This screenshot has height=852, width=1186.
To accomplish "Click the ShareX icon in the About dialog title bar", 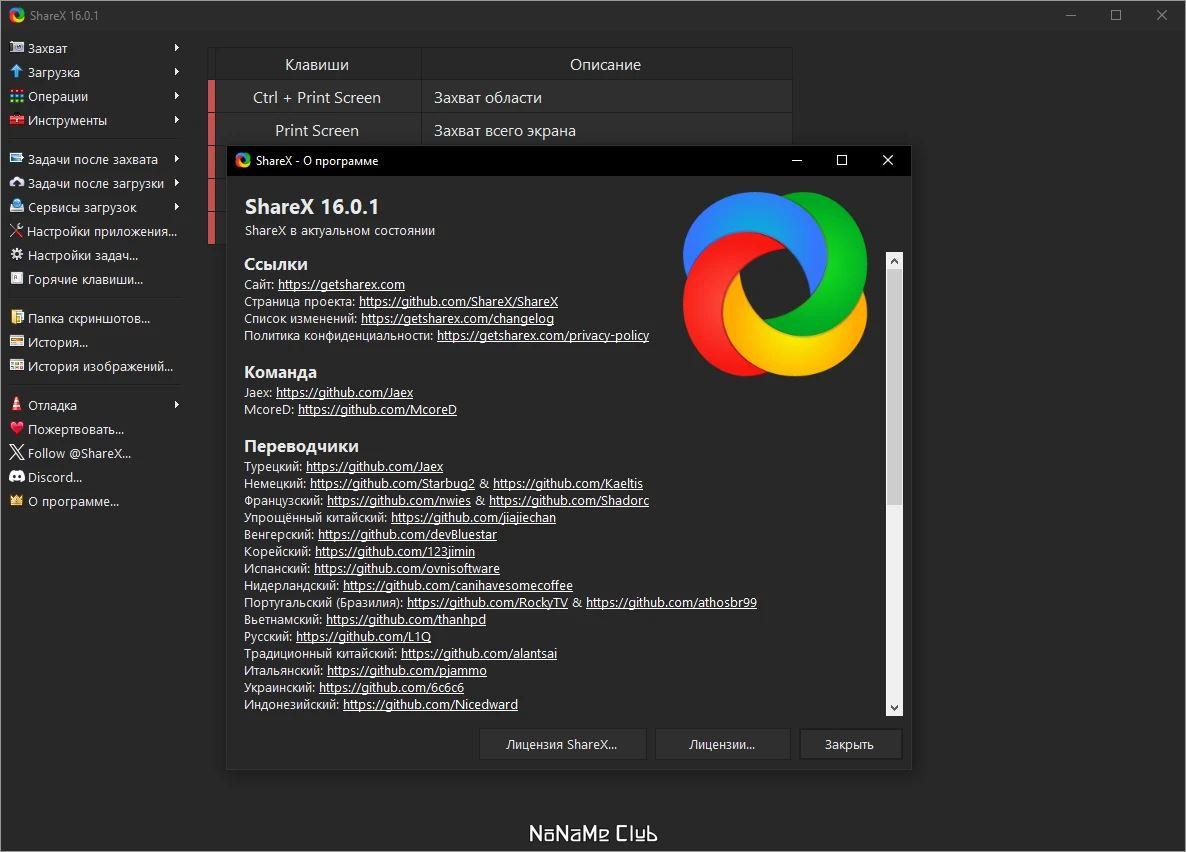I will click(x=243, y=160).
